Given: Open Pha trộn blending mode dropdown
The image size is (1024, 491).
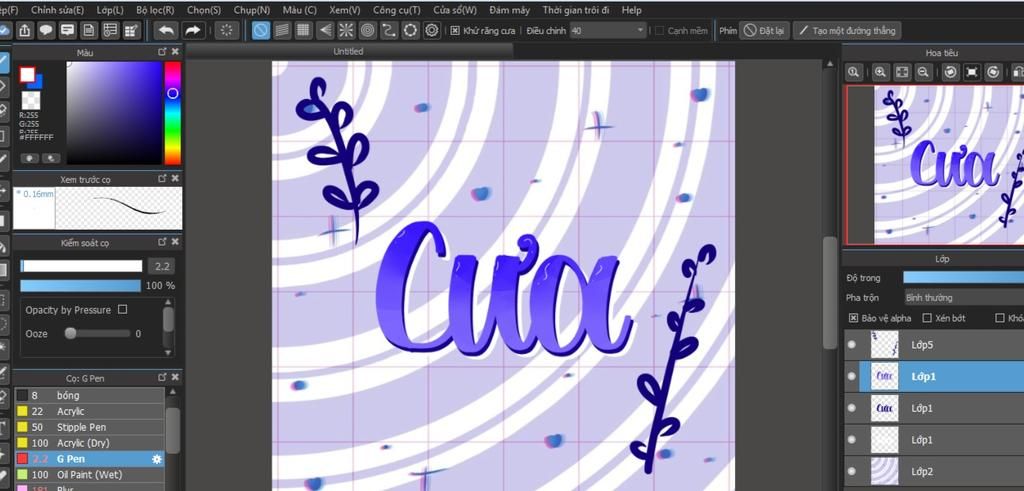Looking at the screenshot, I should pos(963,298).
